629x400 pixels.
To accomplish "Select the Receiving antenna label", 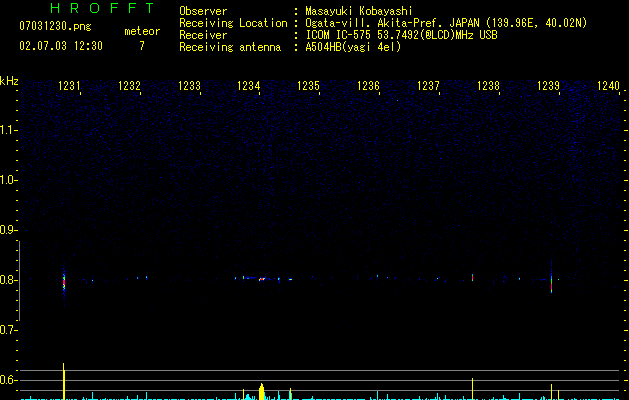I will point(230,47).
